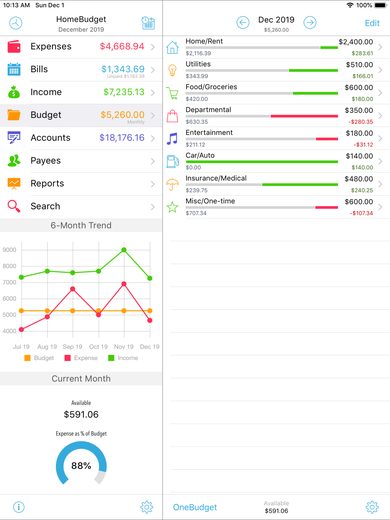390x520 pixels.
Task: Select the Search magnifier icon
Action: click(x=14, y=206)
